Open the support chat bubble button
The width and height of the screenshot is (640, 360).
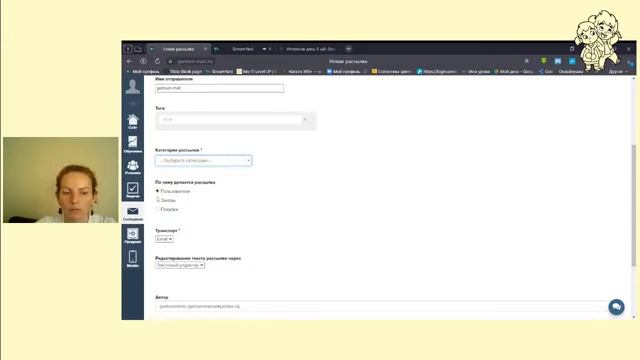[616, 307]
